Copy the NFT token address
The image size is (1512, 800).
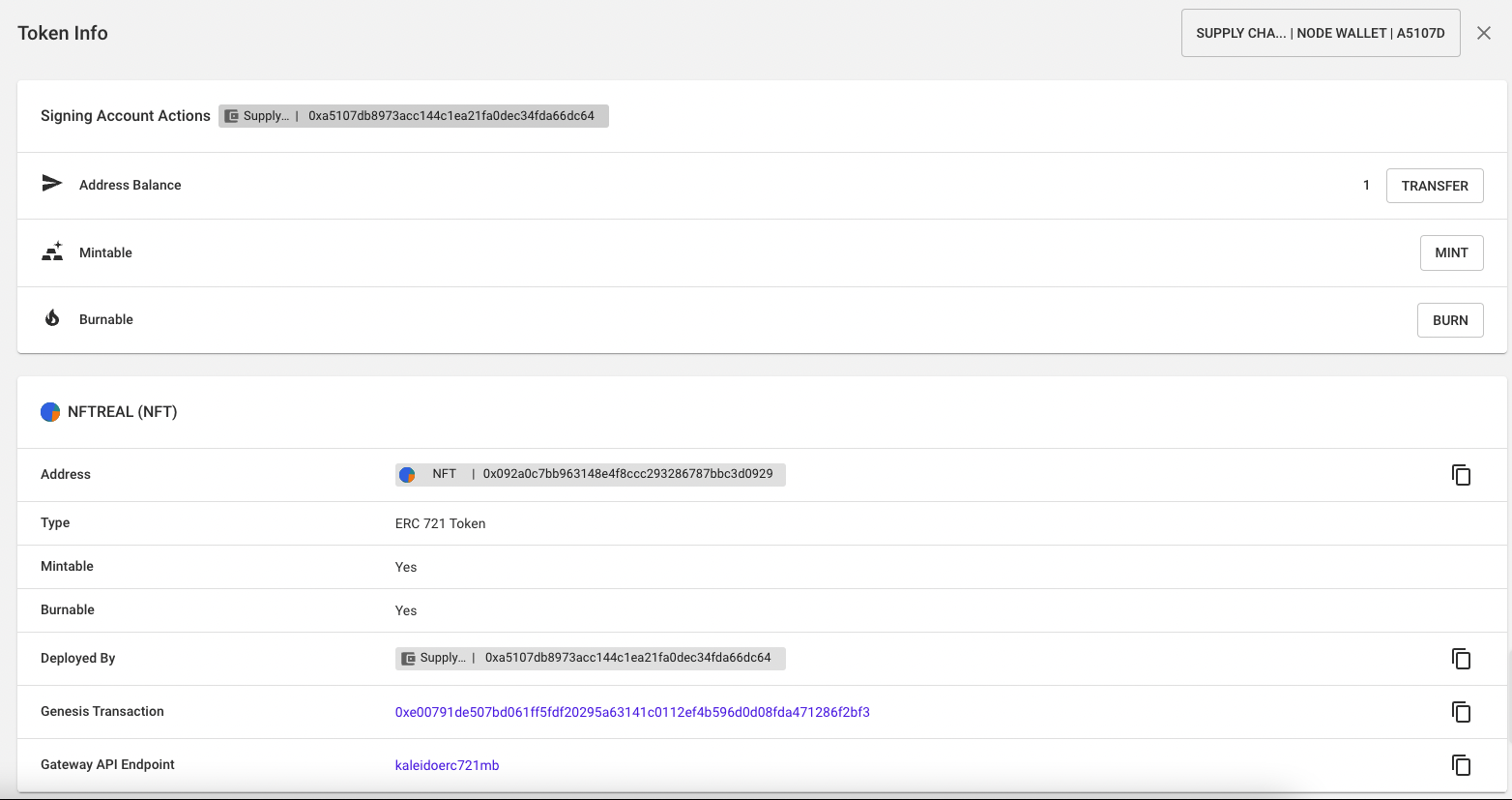tap(1461, 475)
